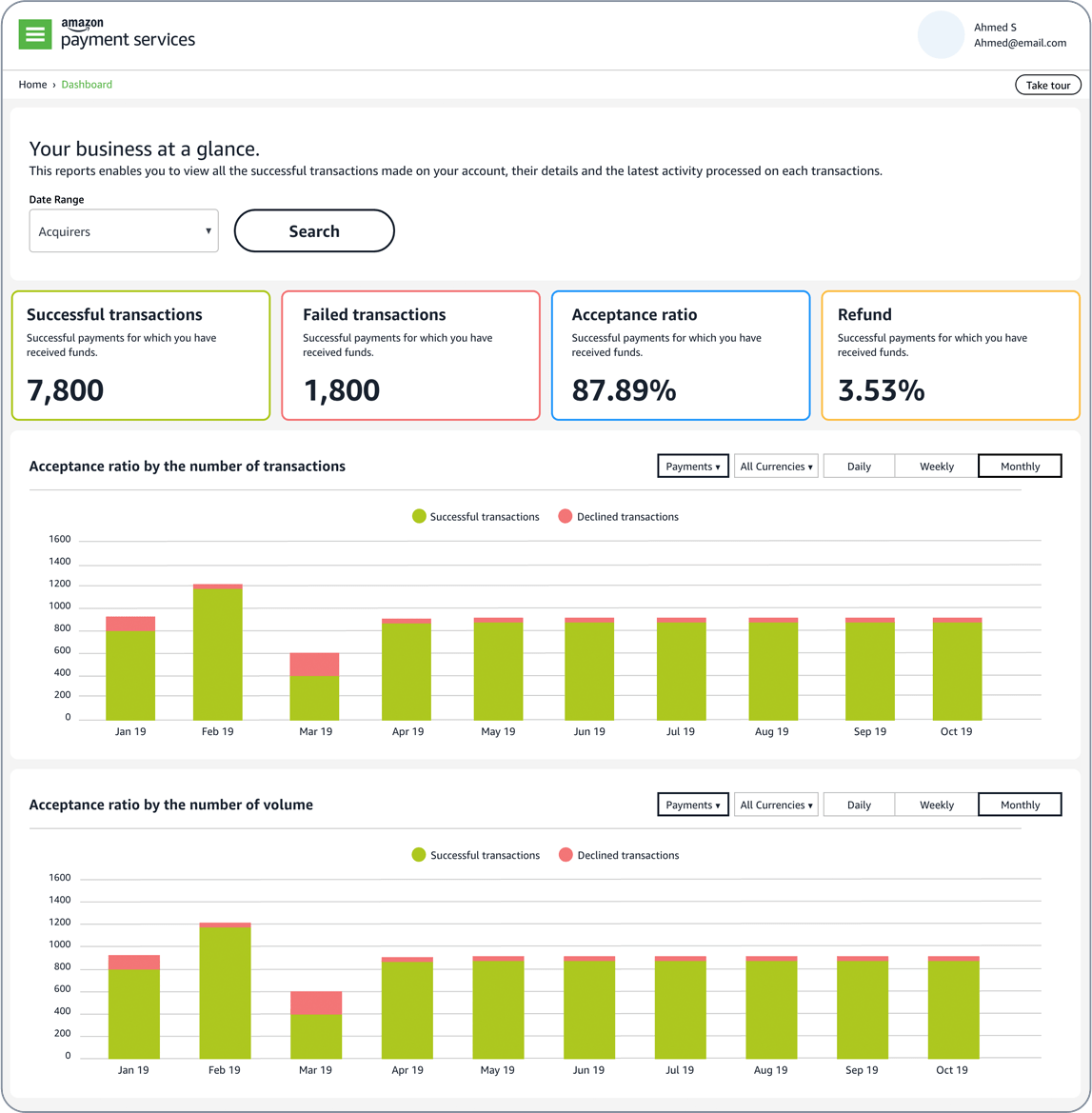This screenshot has width=1092, height=1113.
Task: Expand Payments dropdown in transactions chart
Action: coord(693,467)
